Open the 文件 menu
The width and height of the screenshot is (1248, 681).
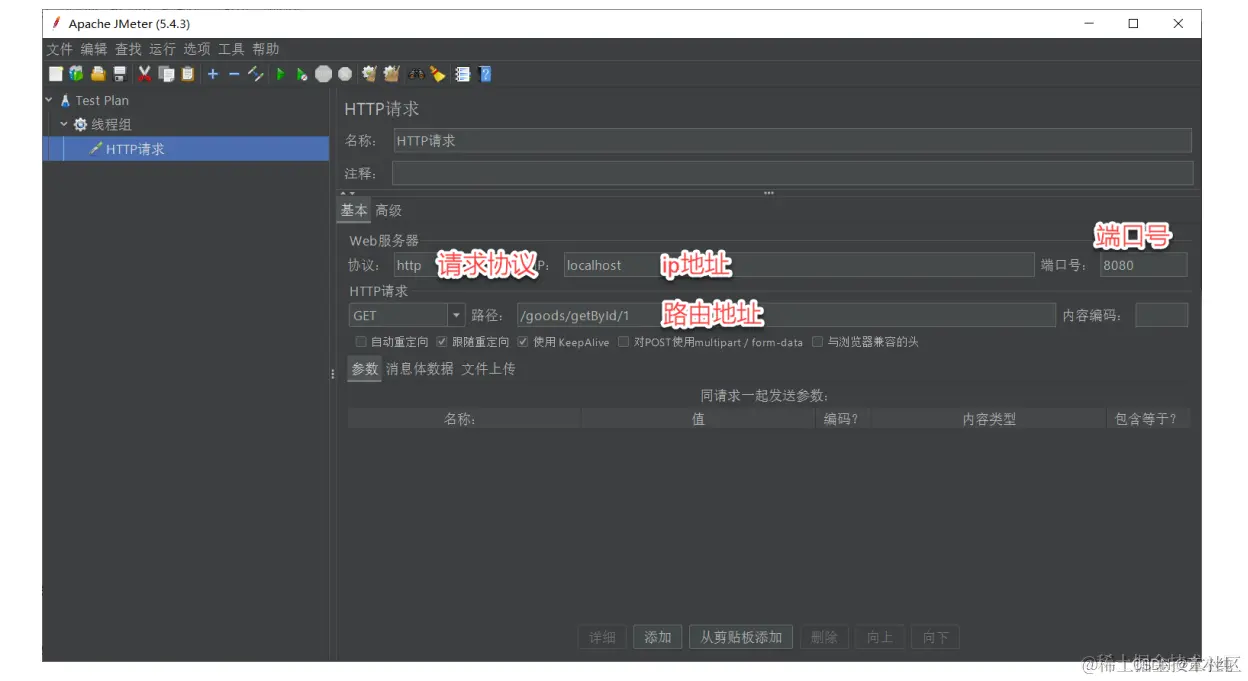click(x=60, y=49)
